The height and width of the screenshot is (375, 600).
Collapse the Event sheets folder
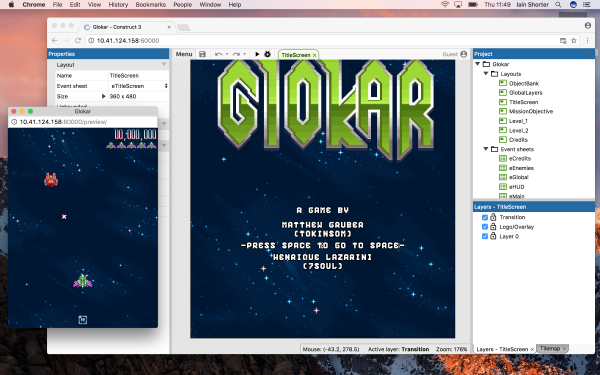[486, 149]
